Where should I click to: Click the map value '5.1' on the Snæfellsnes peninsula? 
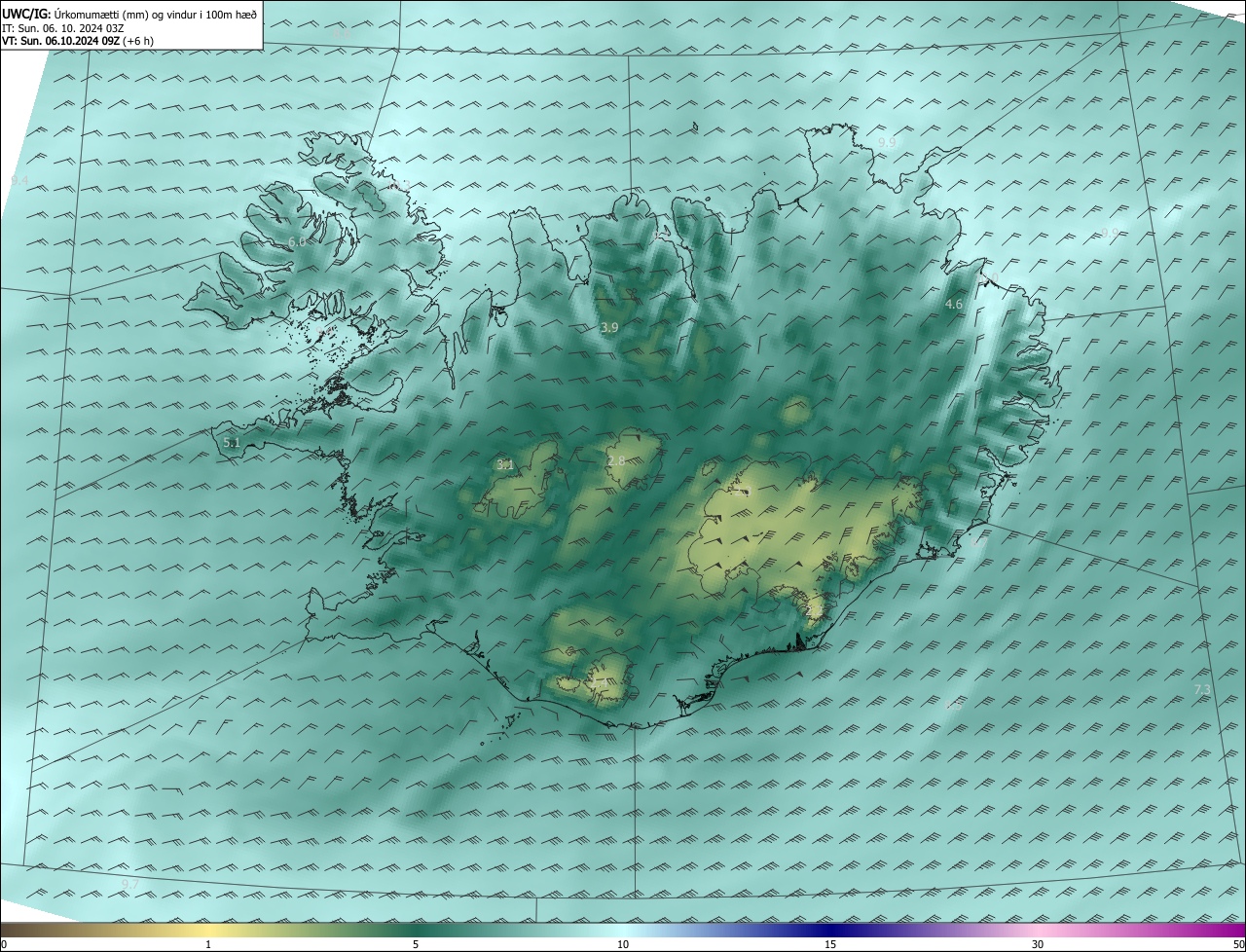tap(232, 443)
